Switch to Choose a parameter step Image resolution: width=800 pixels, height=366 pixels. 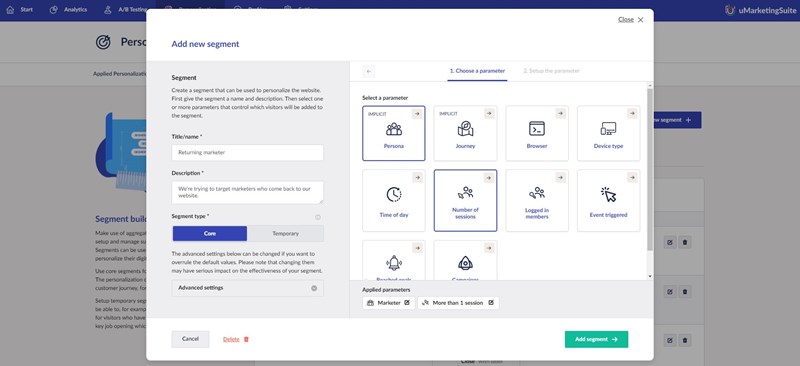click(x=477, y=71)
